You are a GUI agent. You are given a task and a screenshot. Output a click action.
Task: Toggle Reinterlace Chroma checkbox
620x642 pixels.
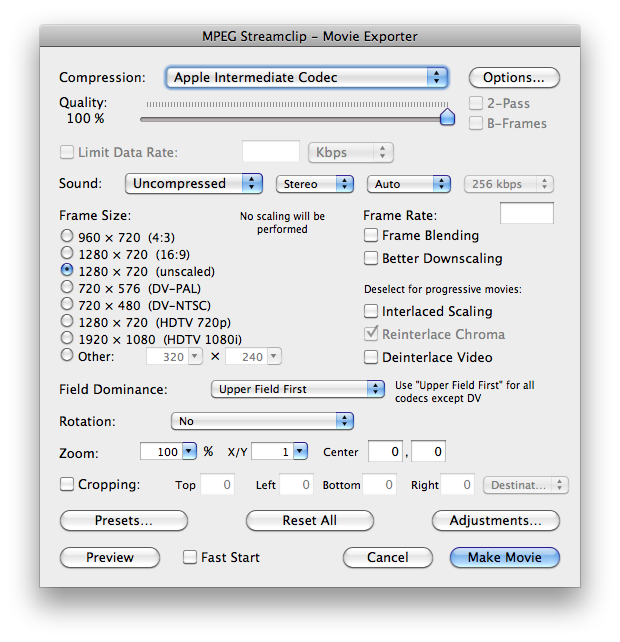coord(371,334)
